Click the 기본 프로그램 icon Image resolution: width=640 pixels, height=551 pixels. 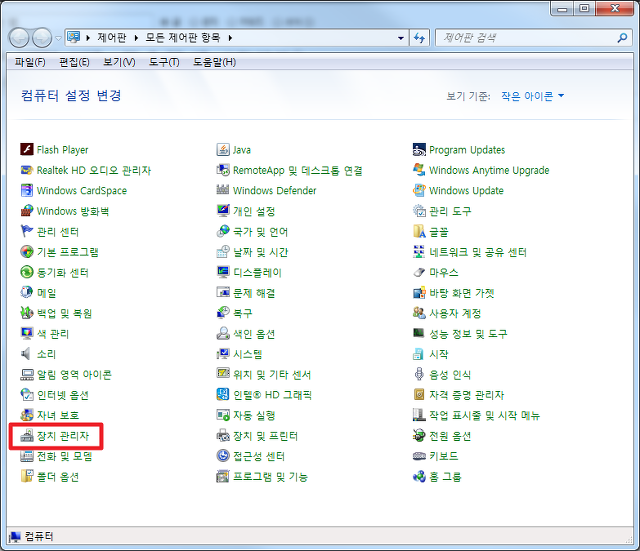pyautogui.click(x=27, y=252)
